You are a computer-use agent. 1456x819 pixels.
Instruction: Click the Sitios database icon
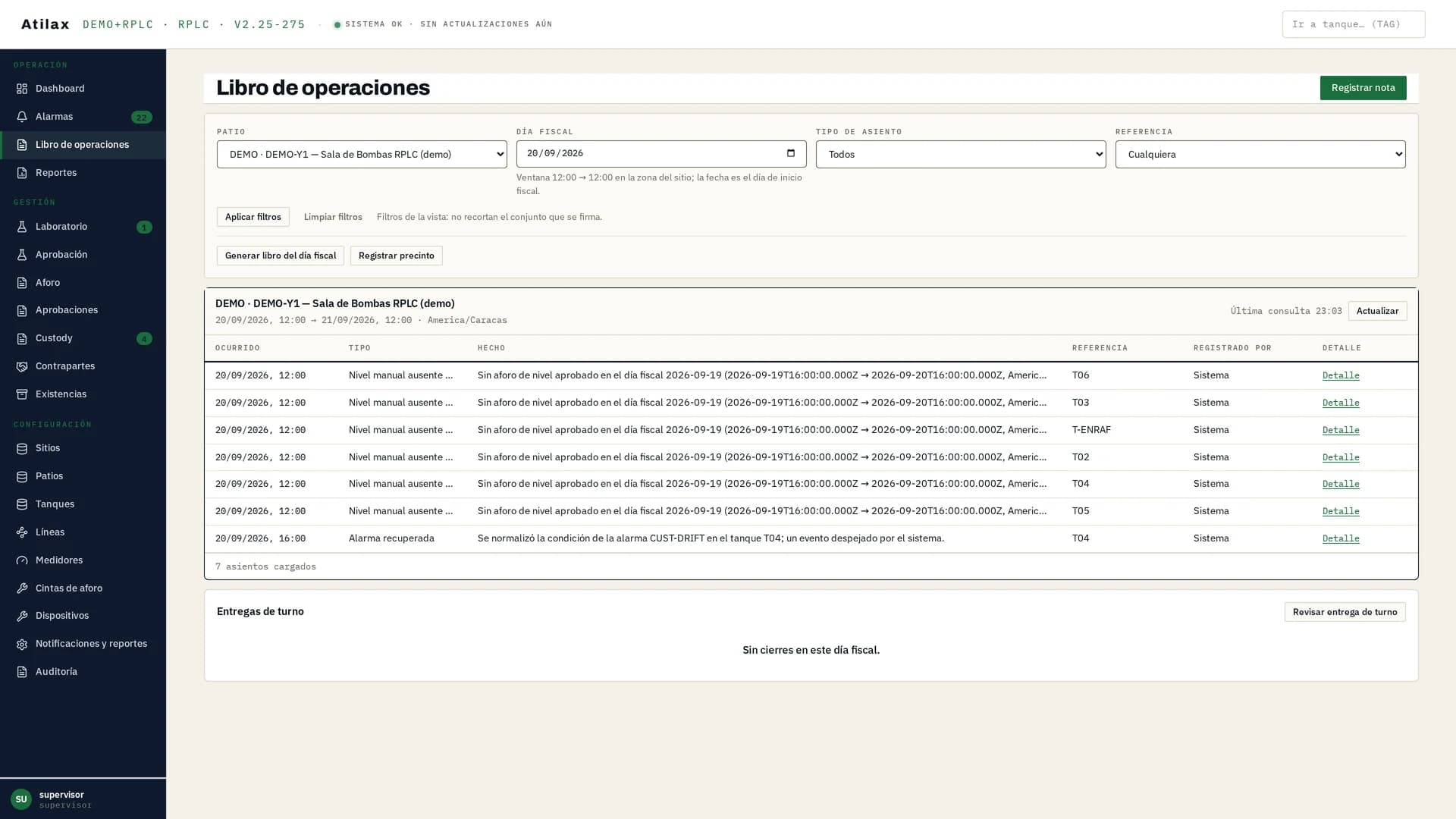[22, 448]
